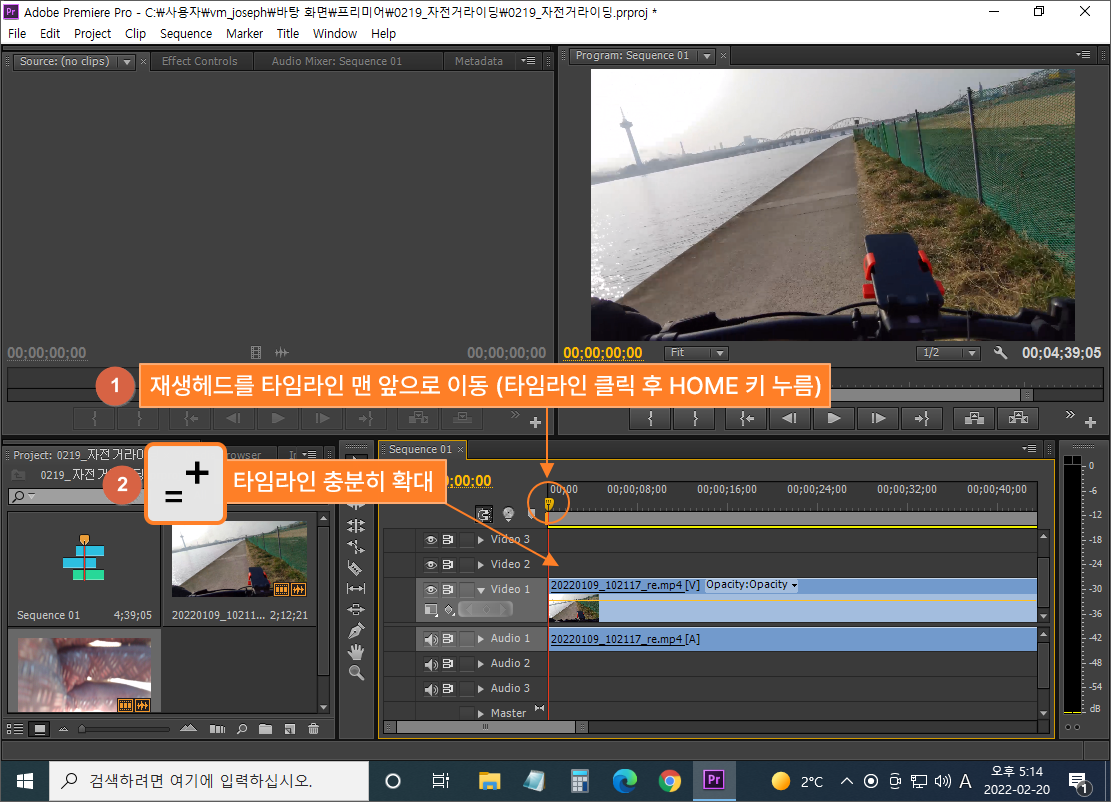Viewport: 1111px width, 802px height.
Task: Click Play in Program monitor
Action: [834, 419]
